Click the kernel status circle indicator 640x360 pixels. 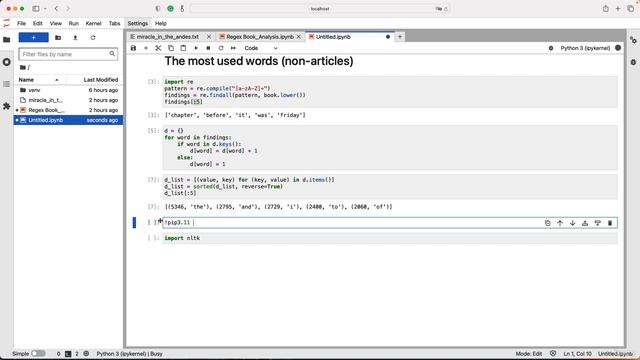click(618, 48)
